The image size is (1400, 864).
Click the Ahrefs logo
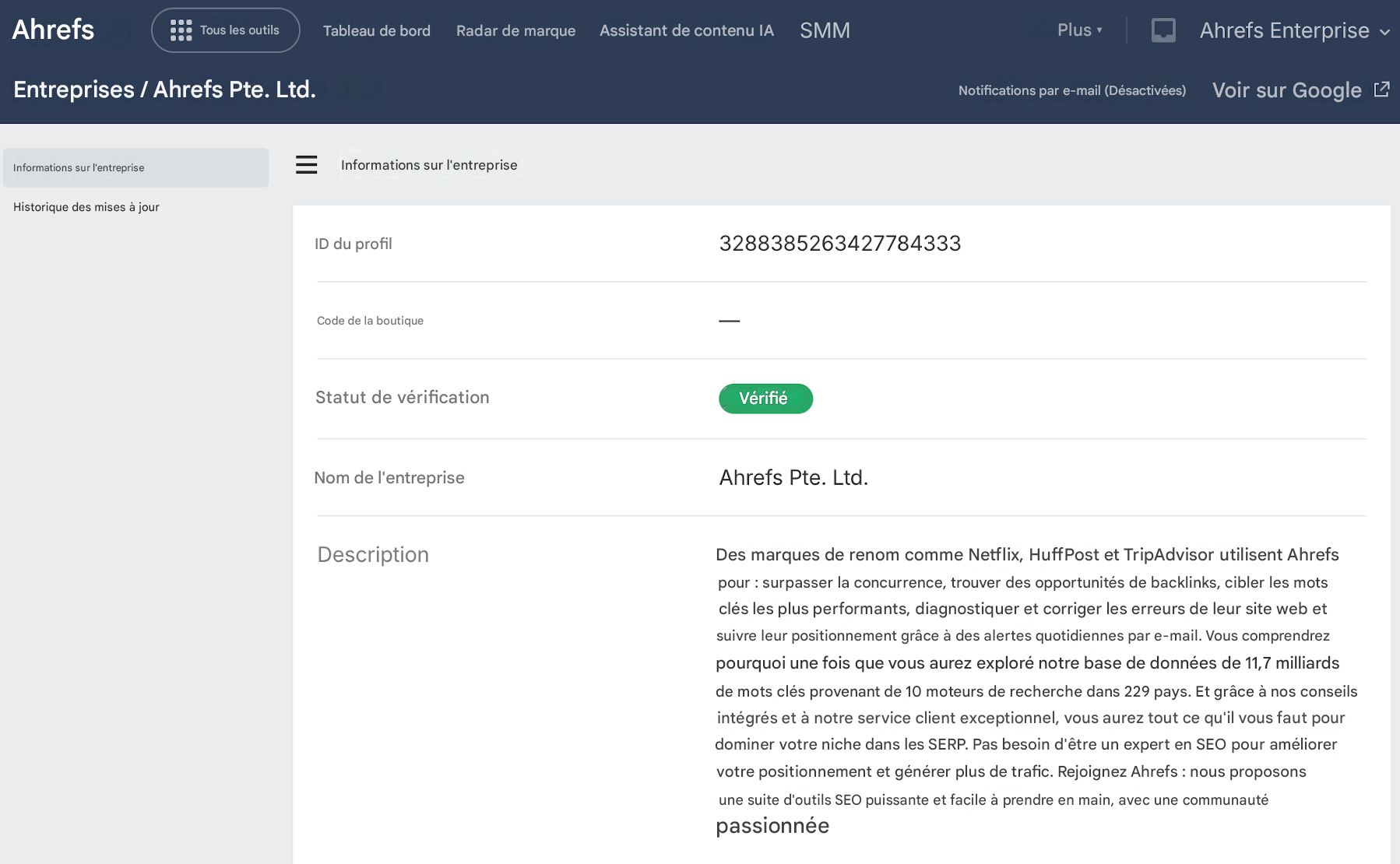tap(53, 30)
